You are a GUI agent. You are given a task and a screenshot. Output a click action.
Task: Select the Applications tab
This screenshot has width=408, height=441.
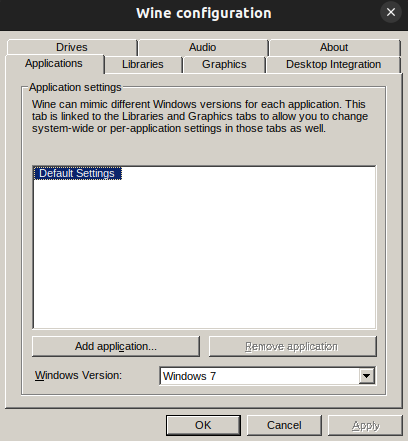[x=54, y=64]
